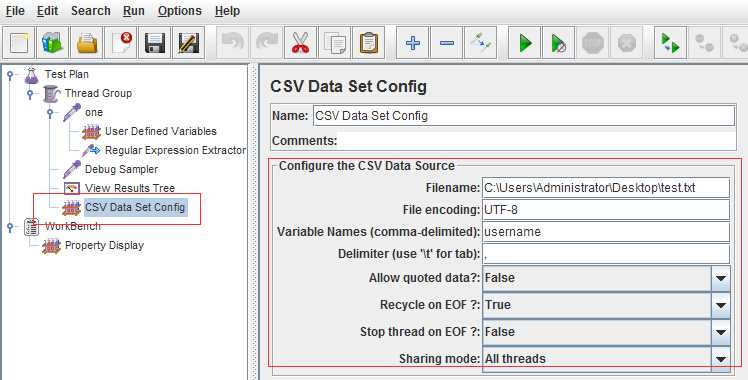Select WorkBench in the tree
This screenshot has width=748, height=380.
(x=73, y=226)
